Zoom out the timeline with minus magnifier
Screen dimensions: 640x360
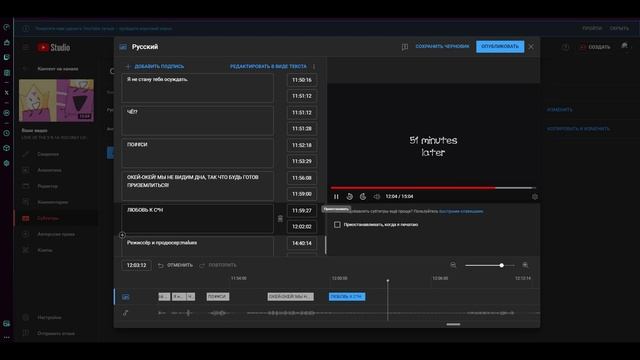tap(453, 265)
